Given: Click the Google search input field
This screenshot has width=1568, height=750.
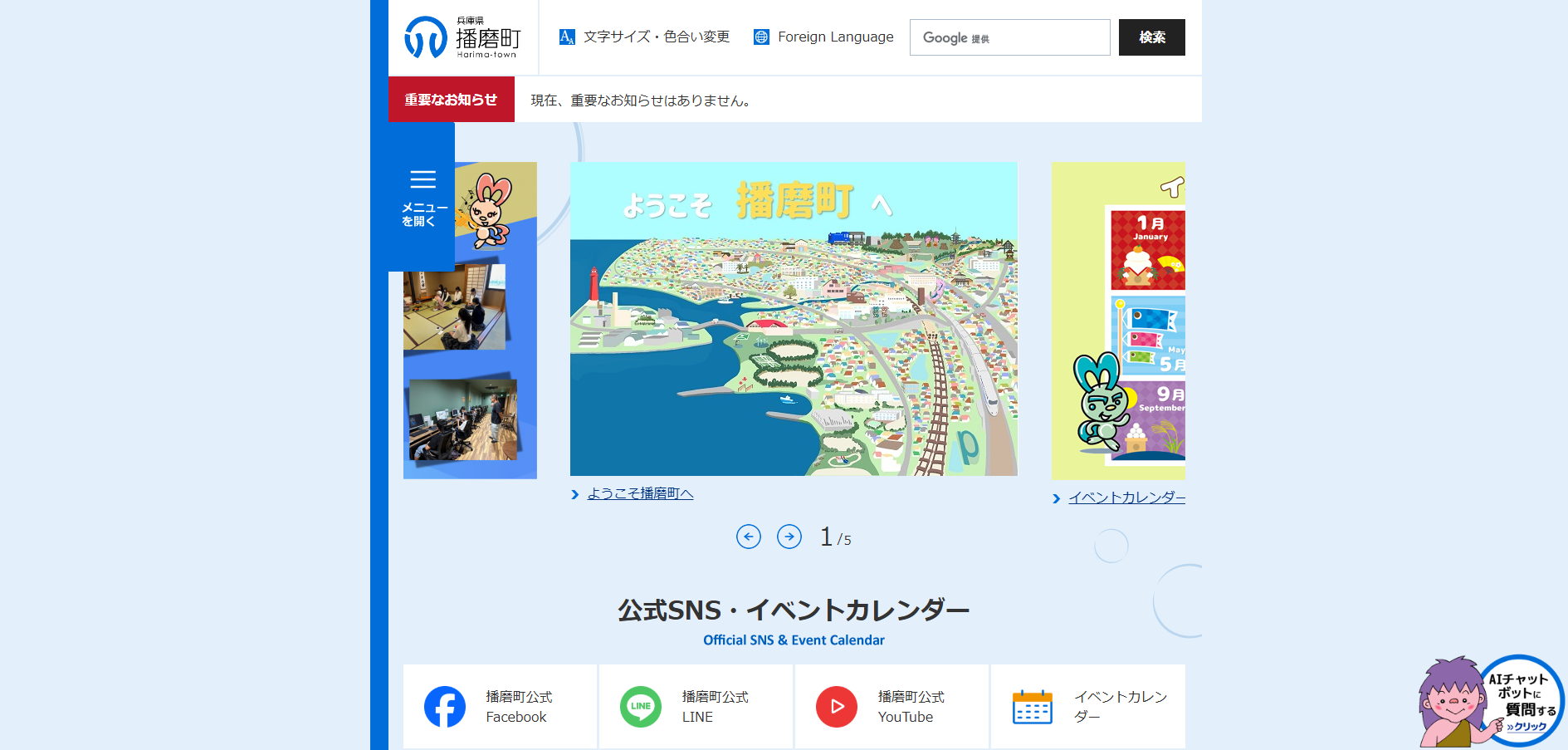Looking at the screenshot, I should (1010, 37).
